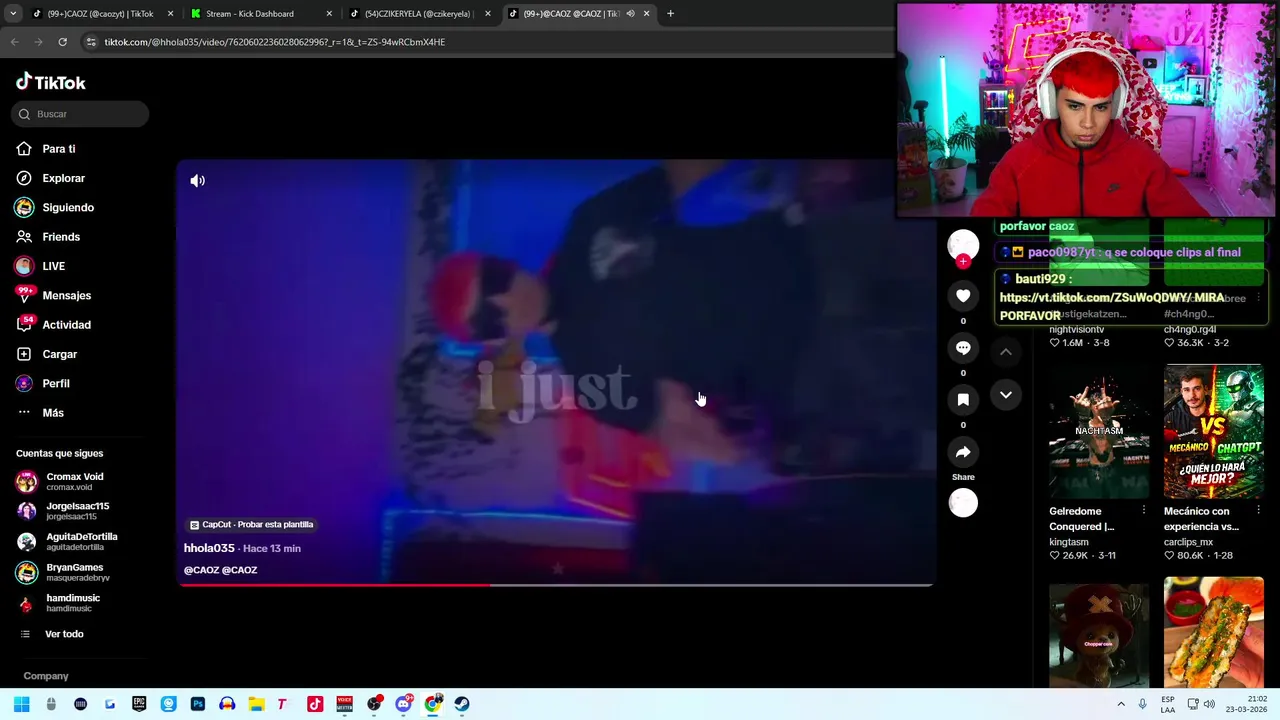The width and height of the screenshot is (1280, 720).
Task: Open the Windows Start menu
Action: (x=22, y=704)
